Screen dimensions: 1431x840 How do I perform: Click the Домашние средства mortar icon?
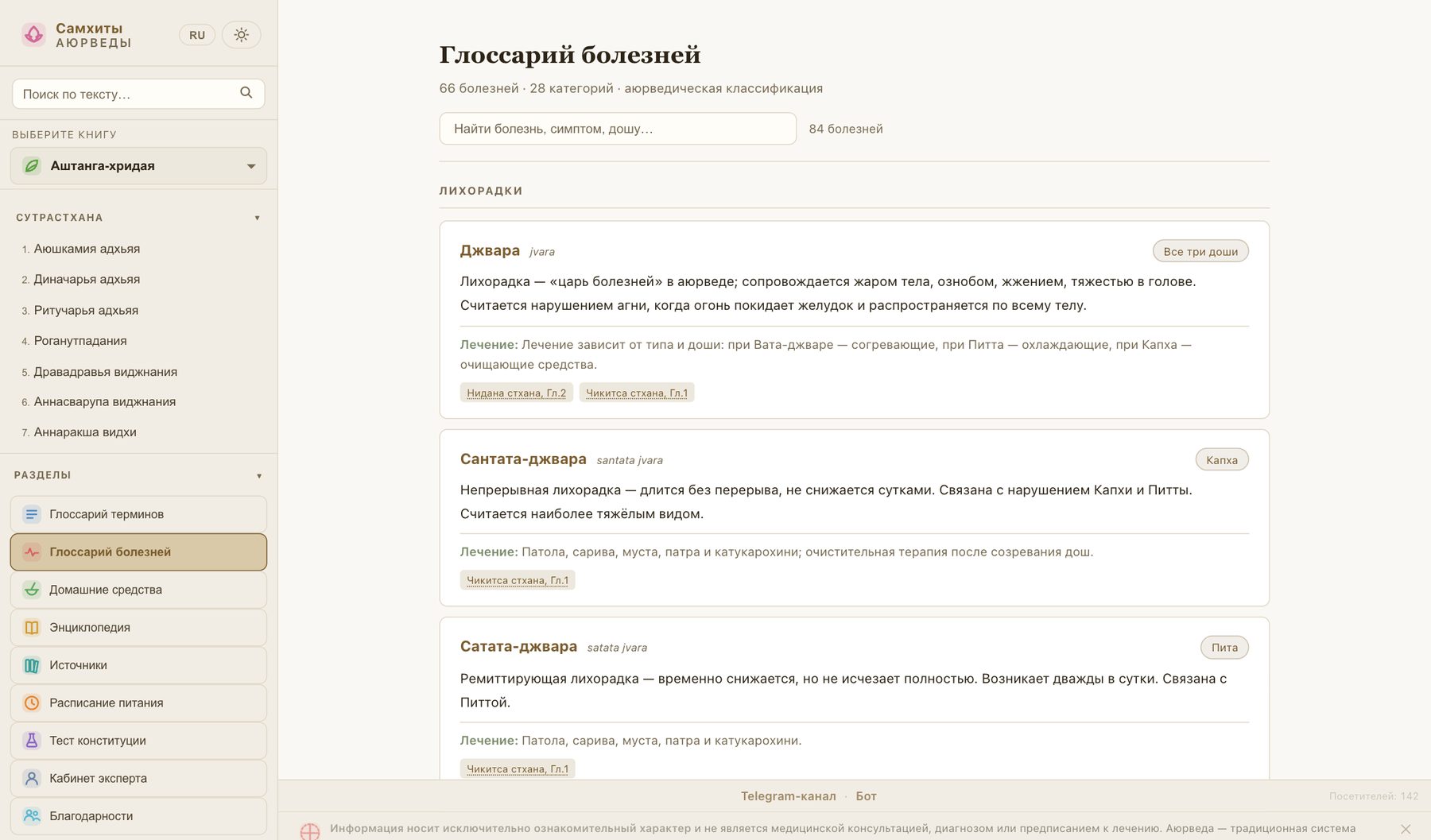pos(32,590)
